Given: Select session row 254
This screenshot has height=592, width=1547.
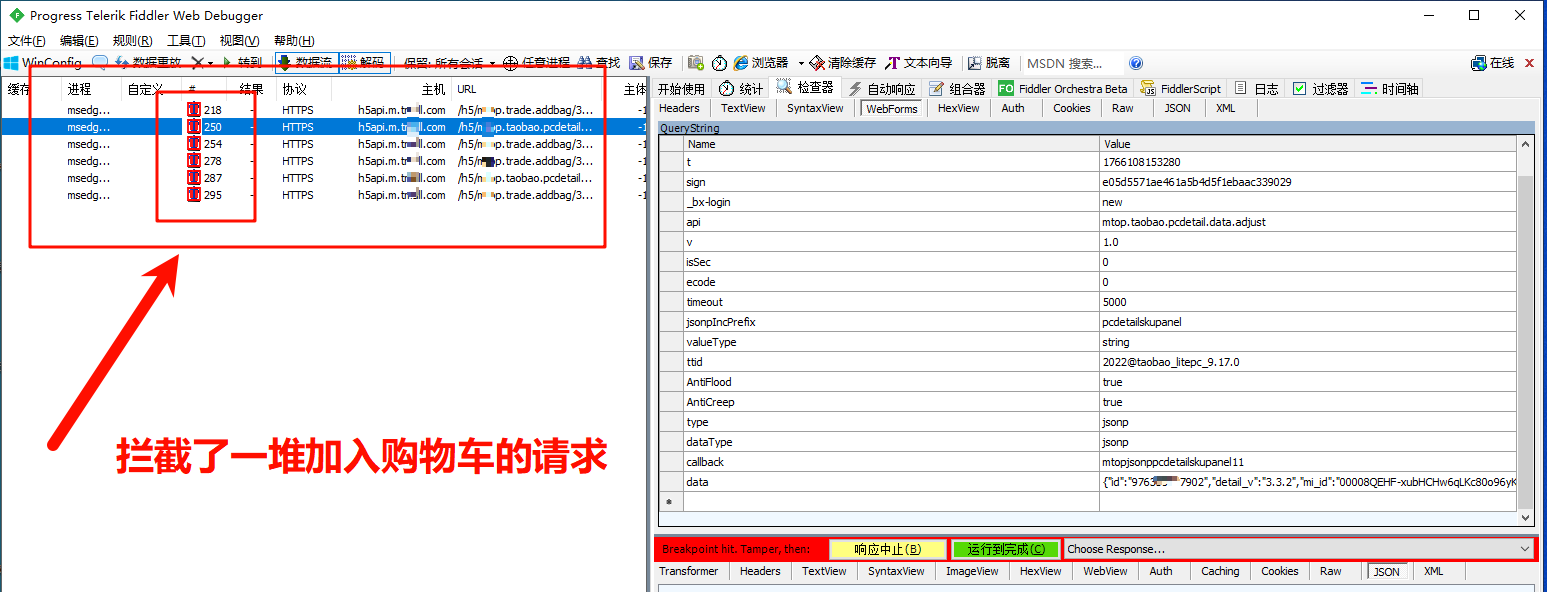Looking at the screenshot, I should click(322, 144).
